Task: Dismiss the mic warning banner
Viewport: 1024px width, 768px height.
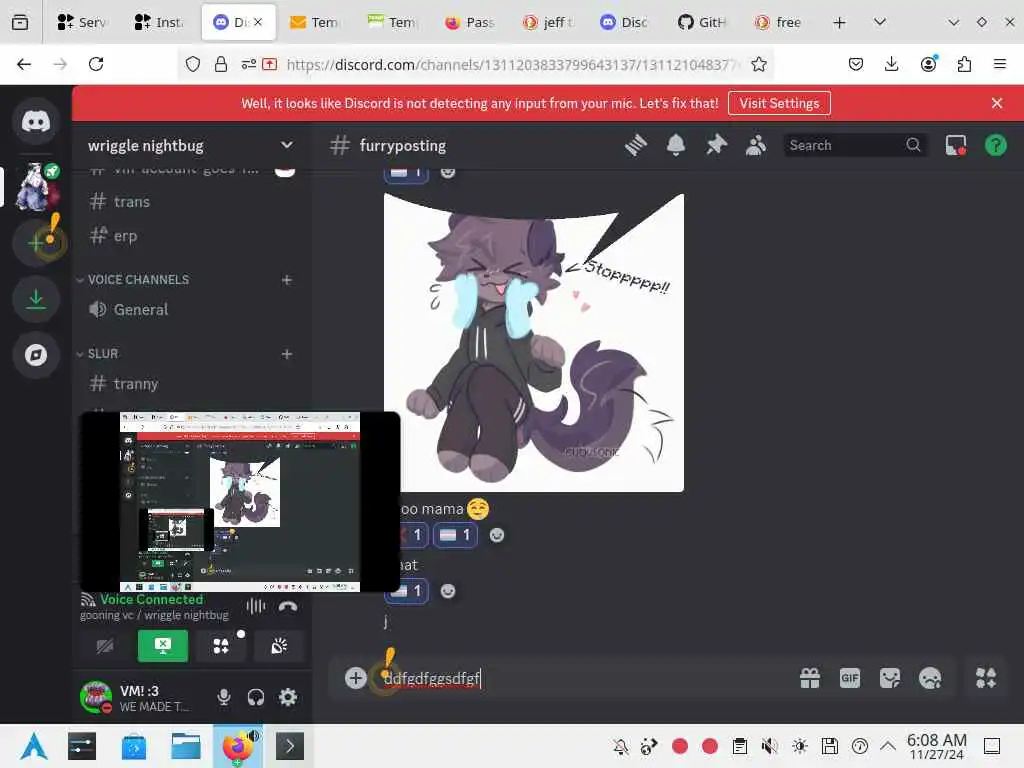Action: [997, 103]
